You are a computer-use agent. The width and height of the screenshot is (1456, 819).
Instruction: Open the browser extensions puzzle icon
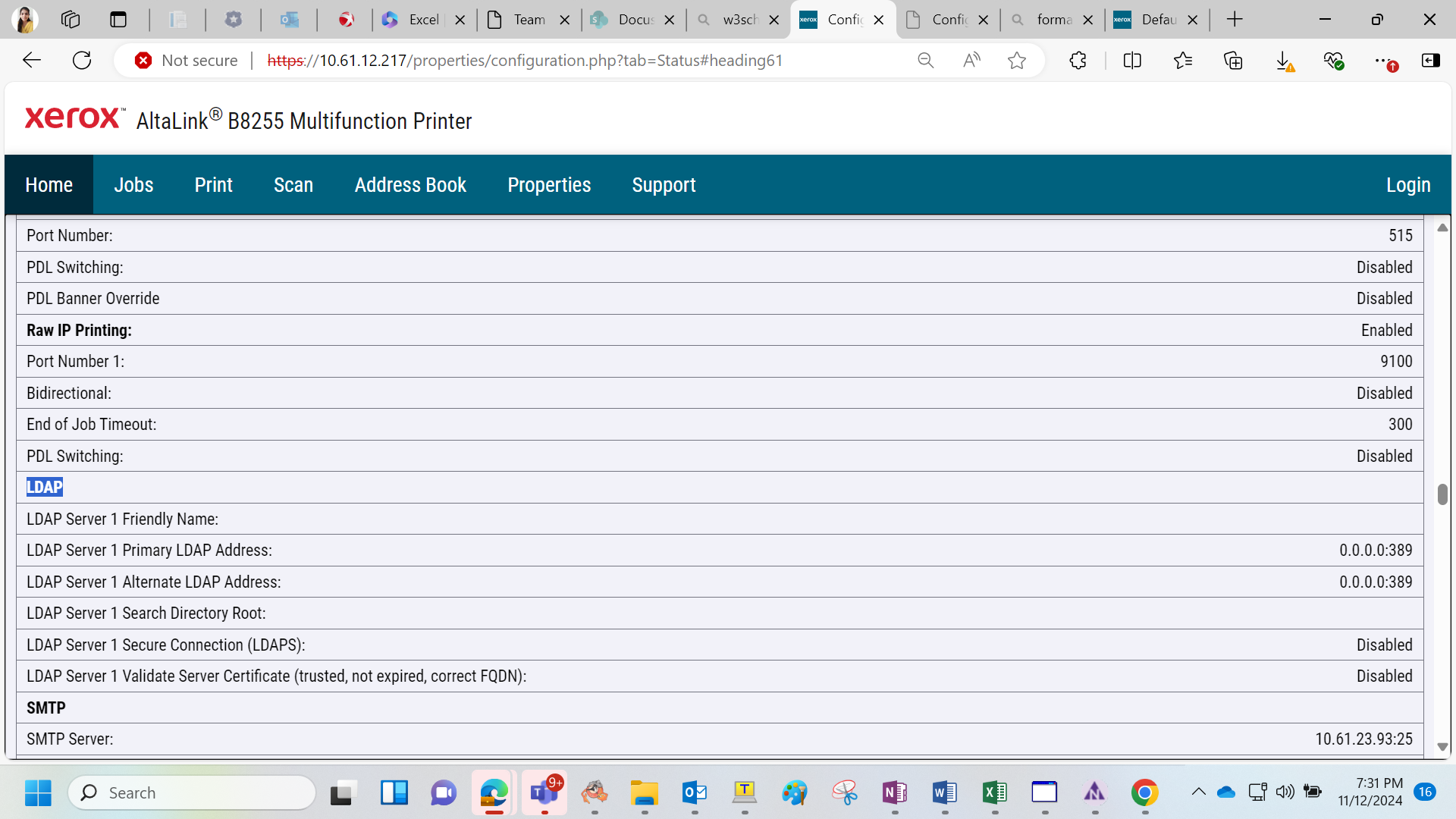click(x=1078, y=61)
